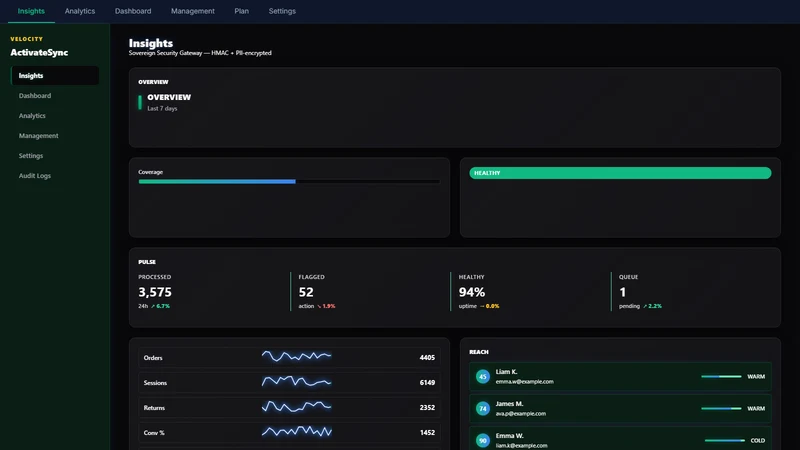
Task: Open the Insights top navigation tab
Action: [x=31, y=11]
